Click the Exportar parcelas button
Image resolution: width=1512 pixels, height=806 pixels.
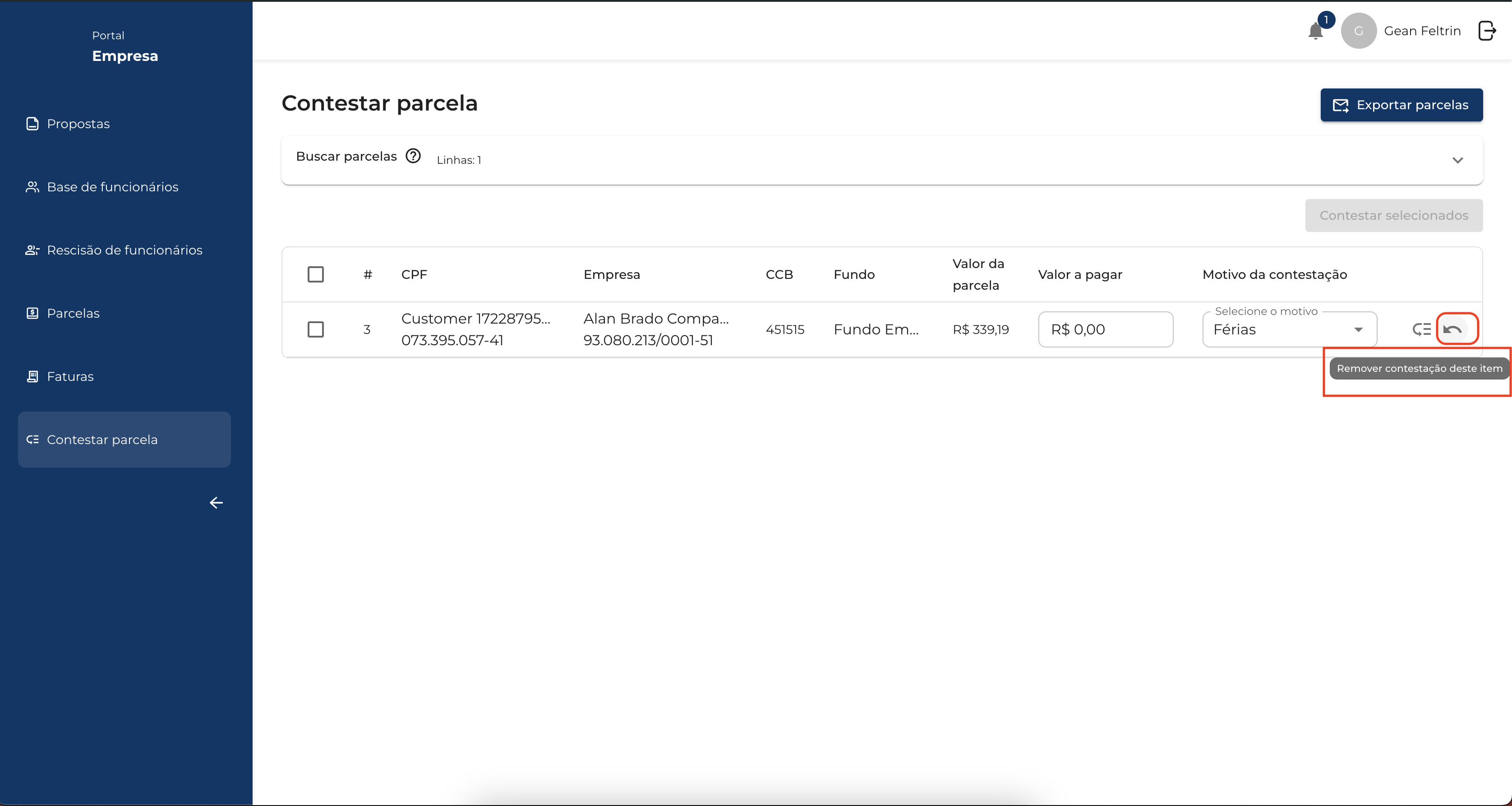1401,105
